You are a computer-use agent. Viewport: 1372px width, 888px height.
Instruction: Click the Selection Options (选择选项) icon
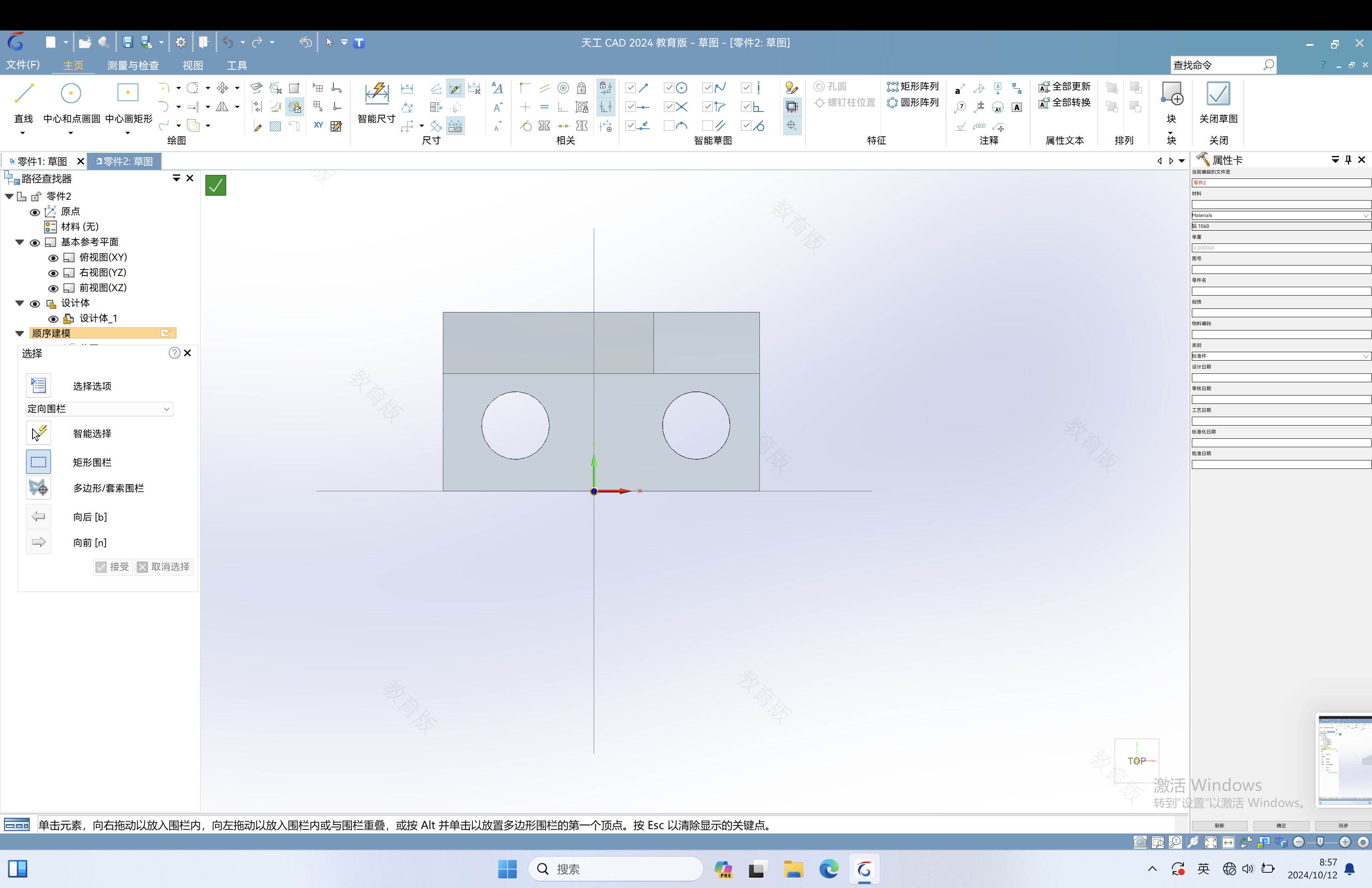tap(39, 385)
